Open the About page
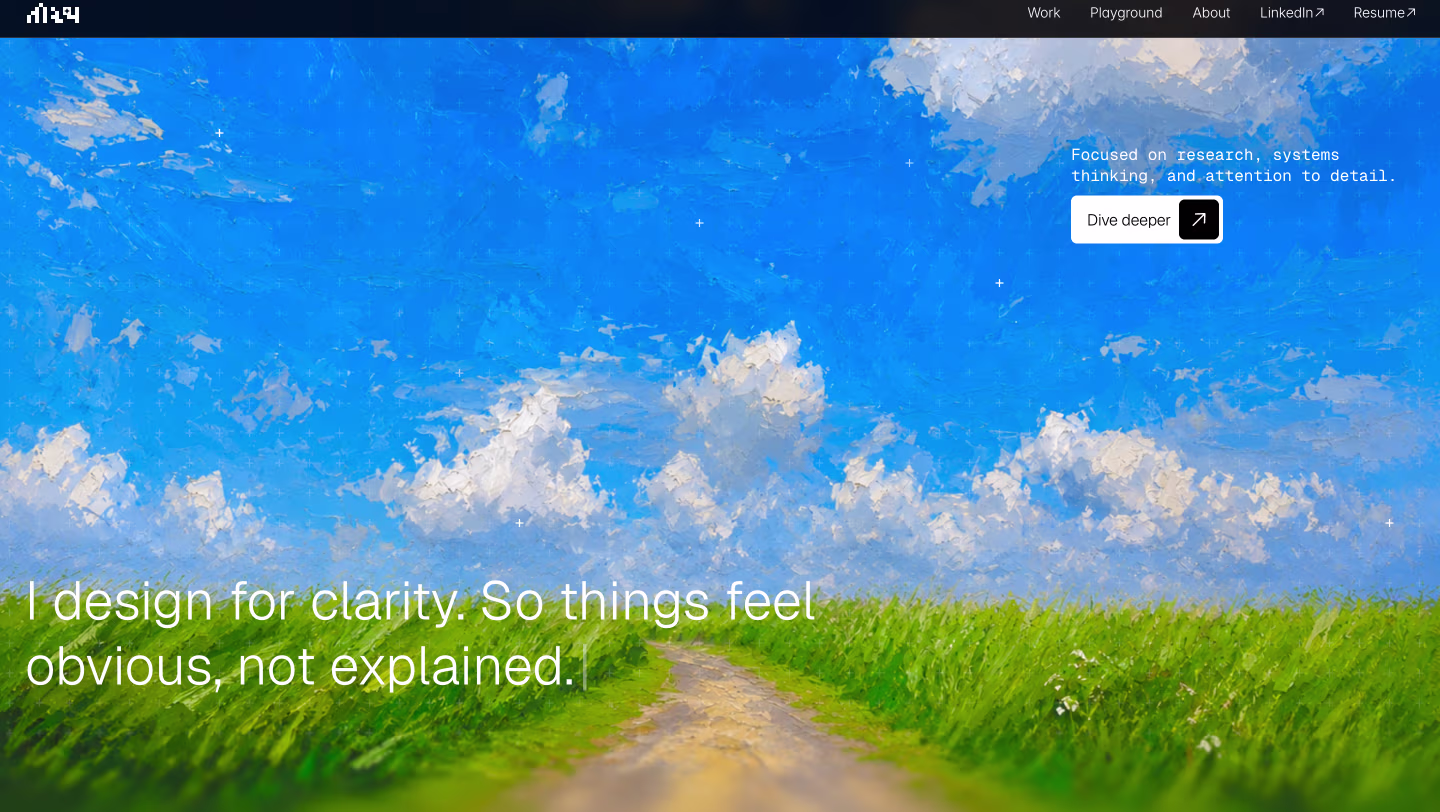Image resolution: width=1440 pixels, height=812 pixels. [1211, 13]
